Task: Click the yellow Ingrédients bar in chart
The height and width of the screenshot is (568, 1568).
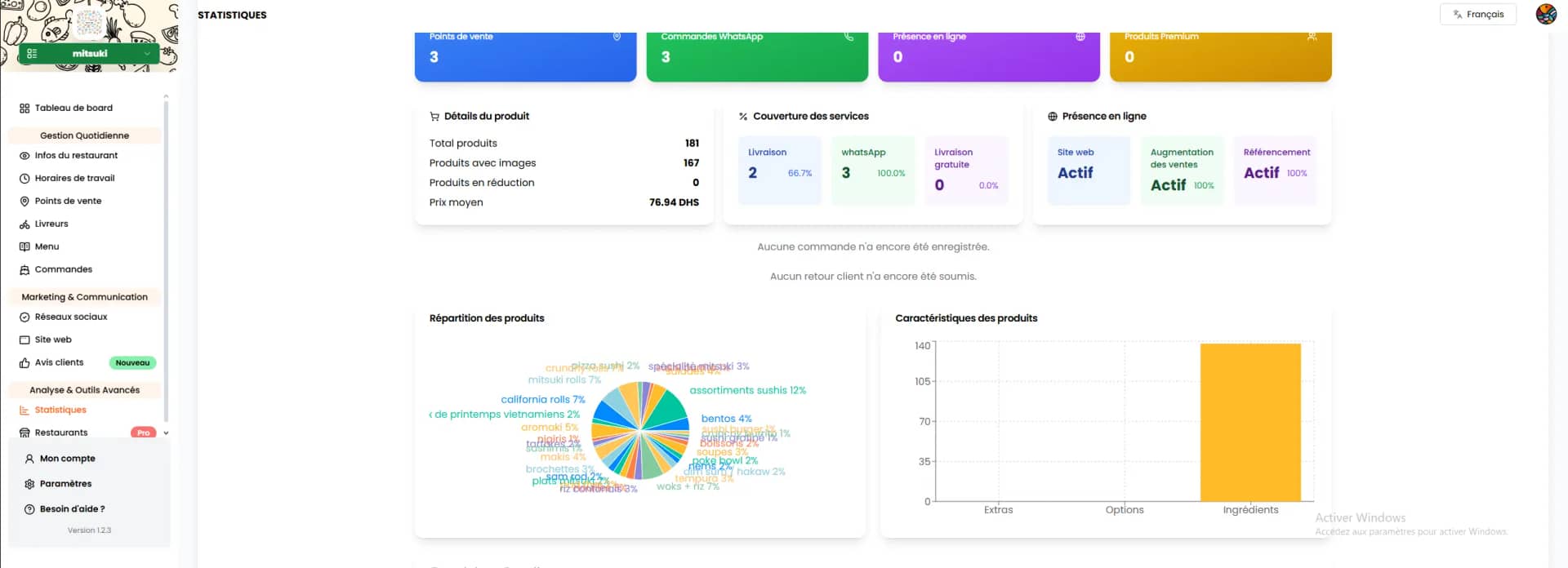Action: pos(1249,422)
